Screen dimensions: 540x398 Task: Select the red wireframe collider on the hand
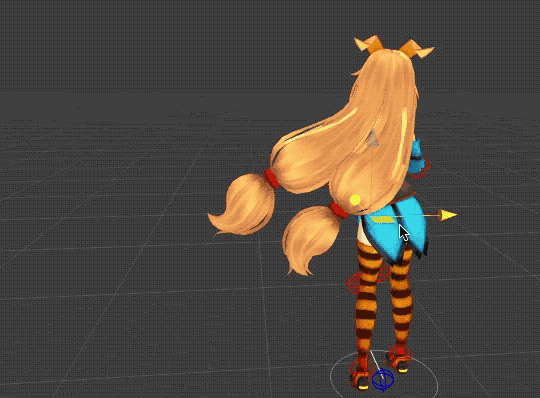[x=420, y=167]
